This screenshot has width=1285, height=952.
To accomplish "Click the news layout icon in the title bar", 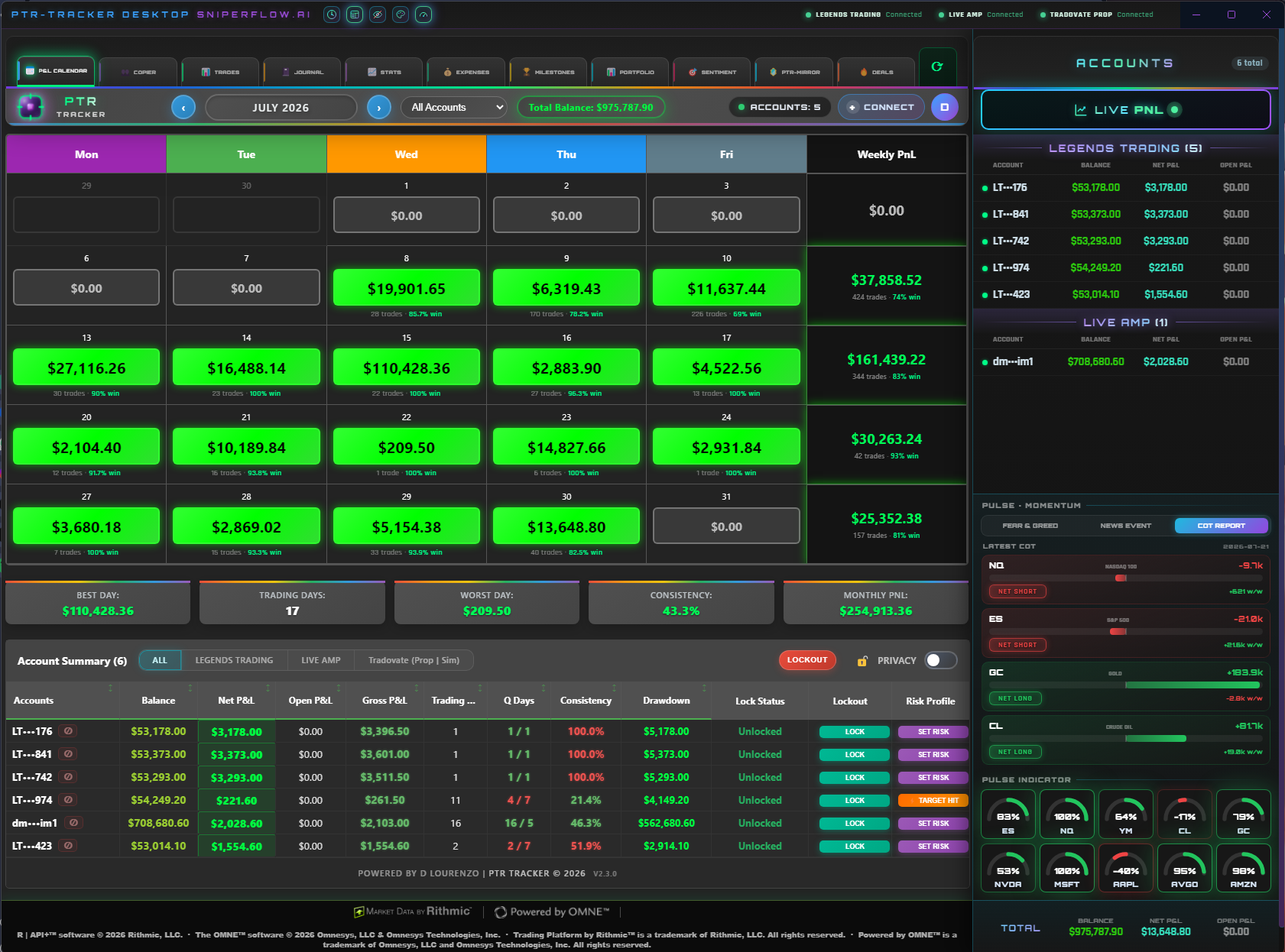I will coord(355,15).
